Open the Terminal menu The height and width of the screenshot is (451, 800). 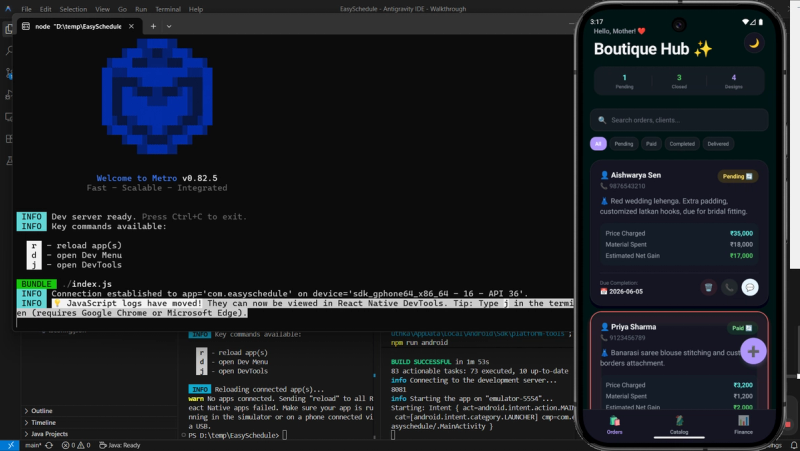(x=168, y=9)
